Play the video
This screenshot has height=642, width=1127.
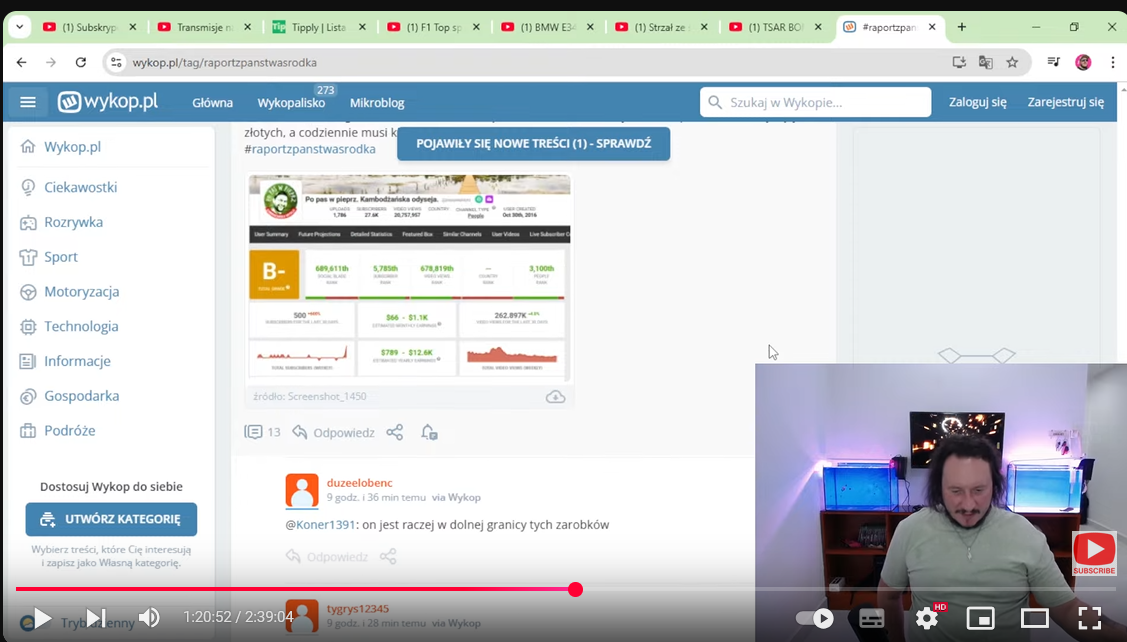[42, 618]
